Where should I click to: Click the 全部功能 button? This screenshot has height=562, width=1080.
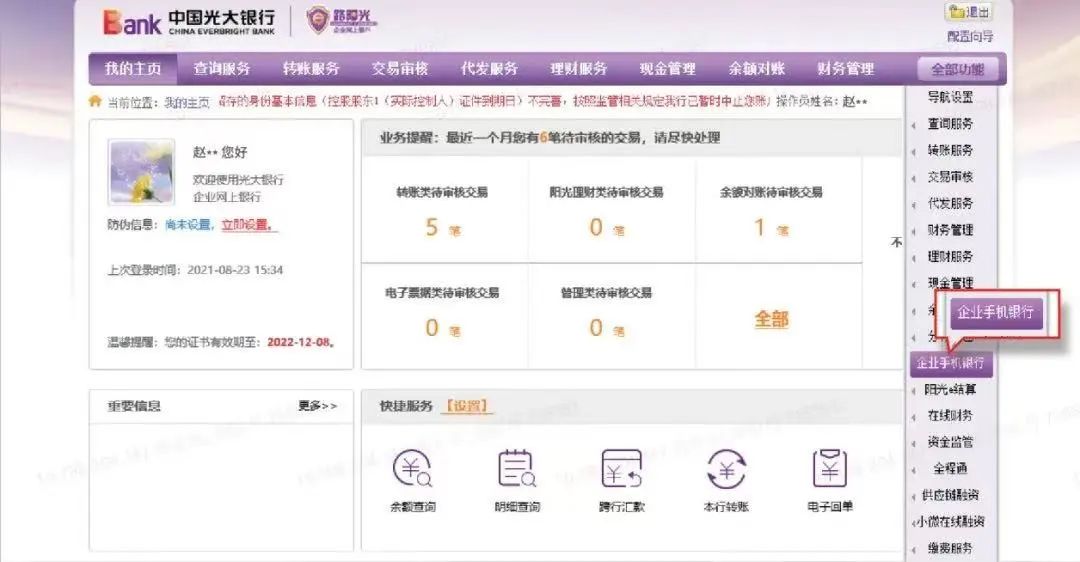pos(957,70)
